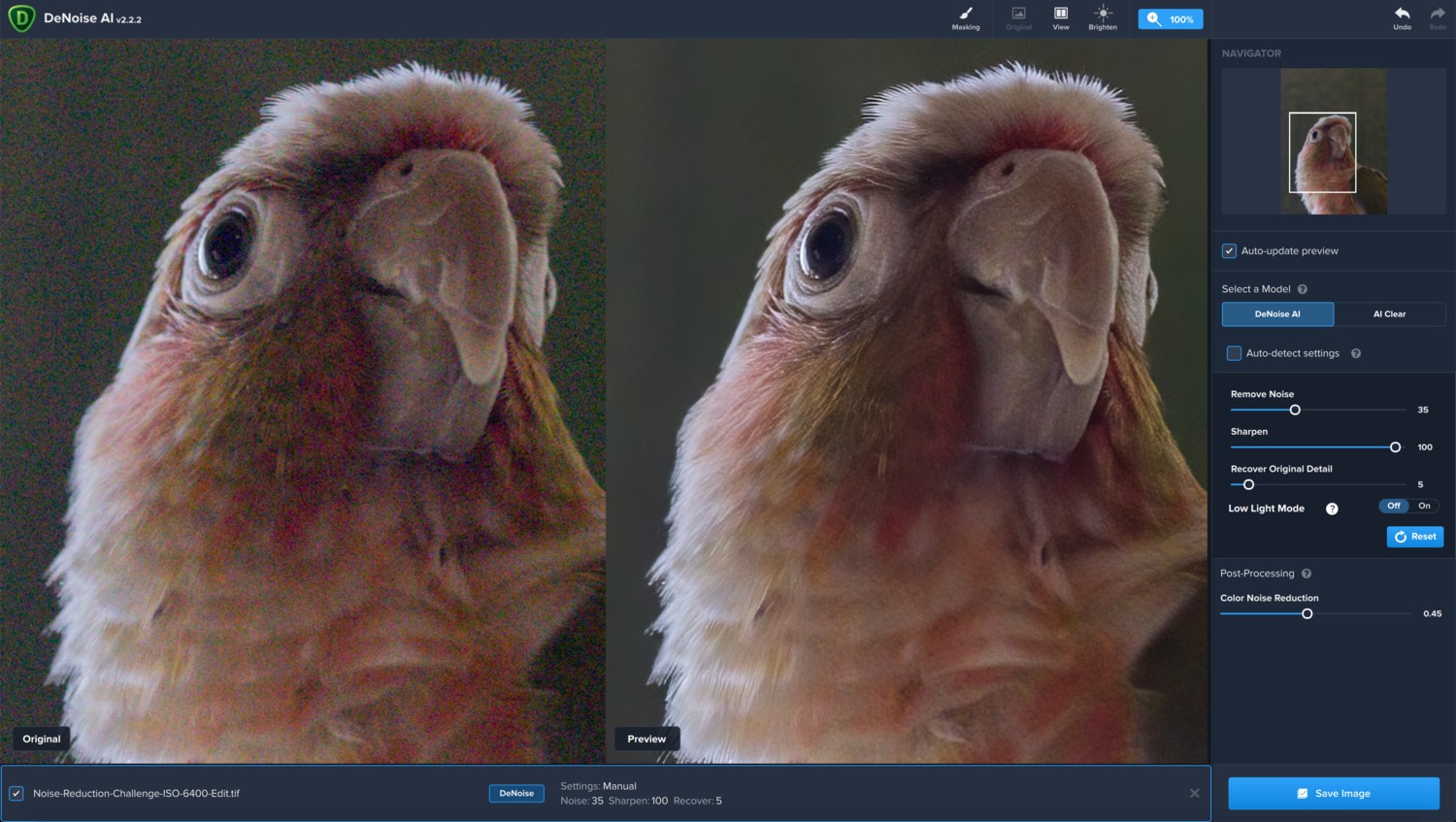The image size is (1456, 822).
Task: Turn Low Light Mode Off
Action: [1394, 506]
